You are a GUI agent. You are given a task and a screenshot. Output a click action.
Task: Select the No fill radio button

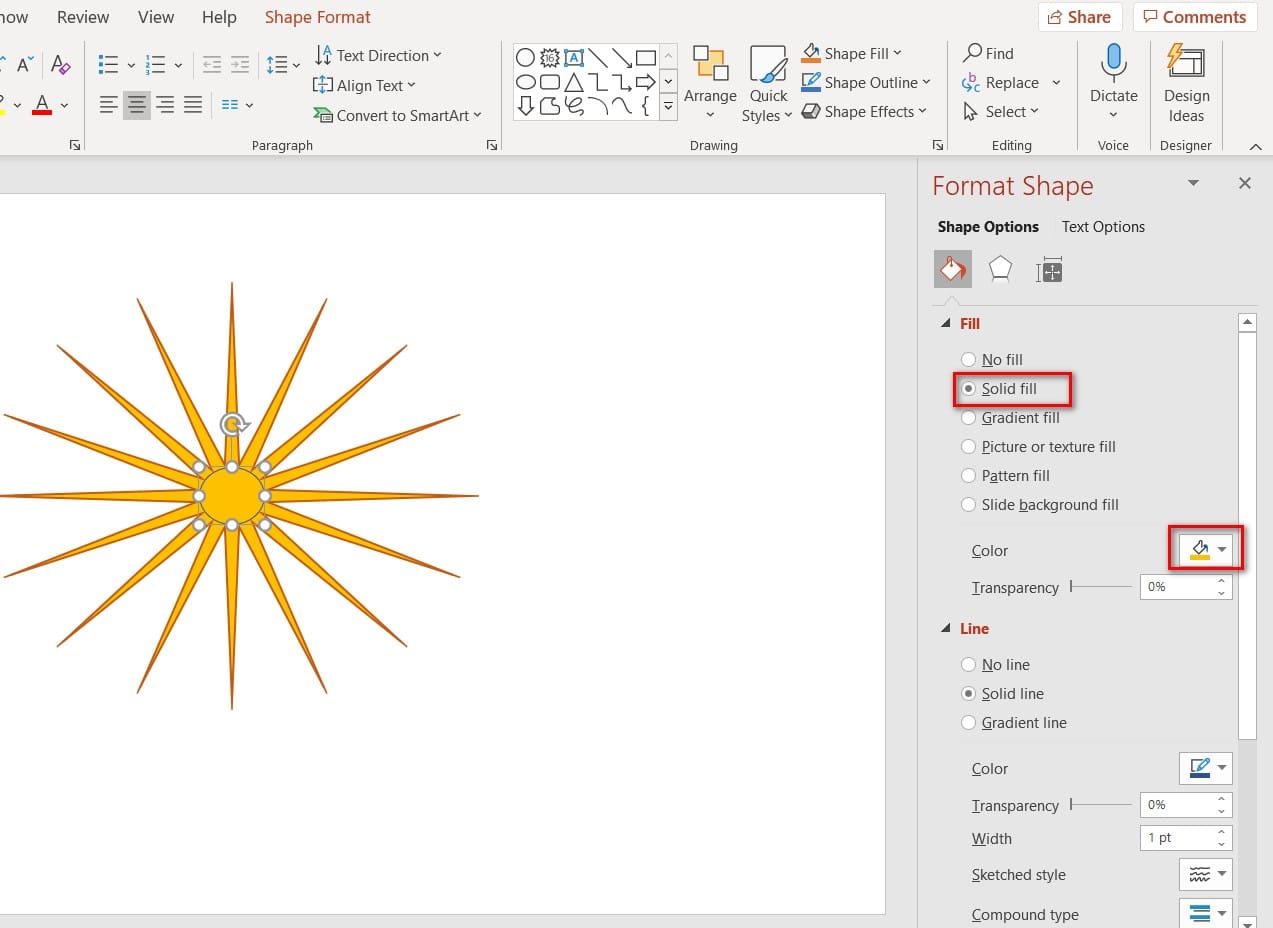[968, 359]
